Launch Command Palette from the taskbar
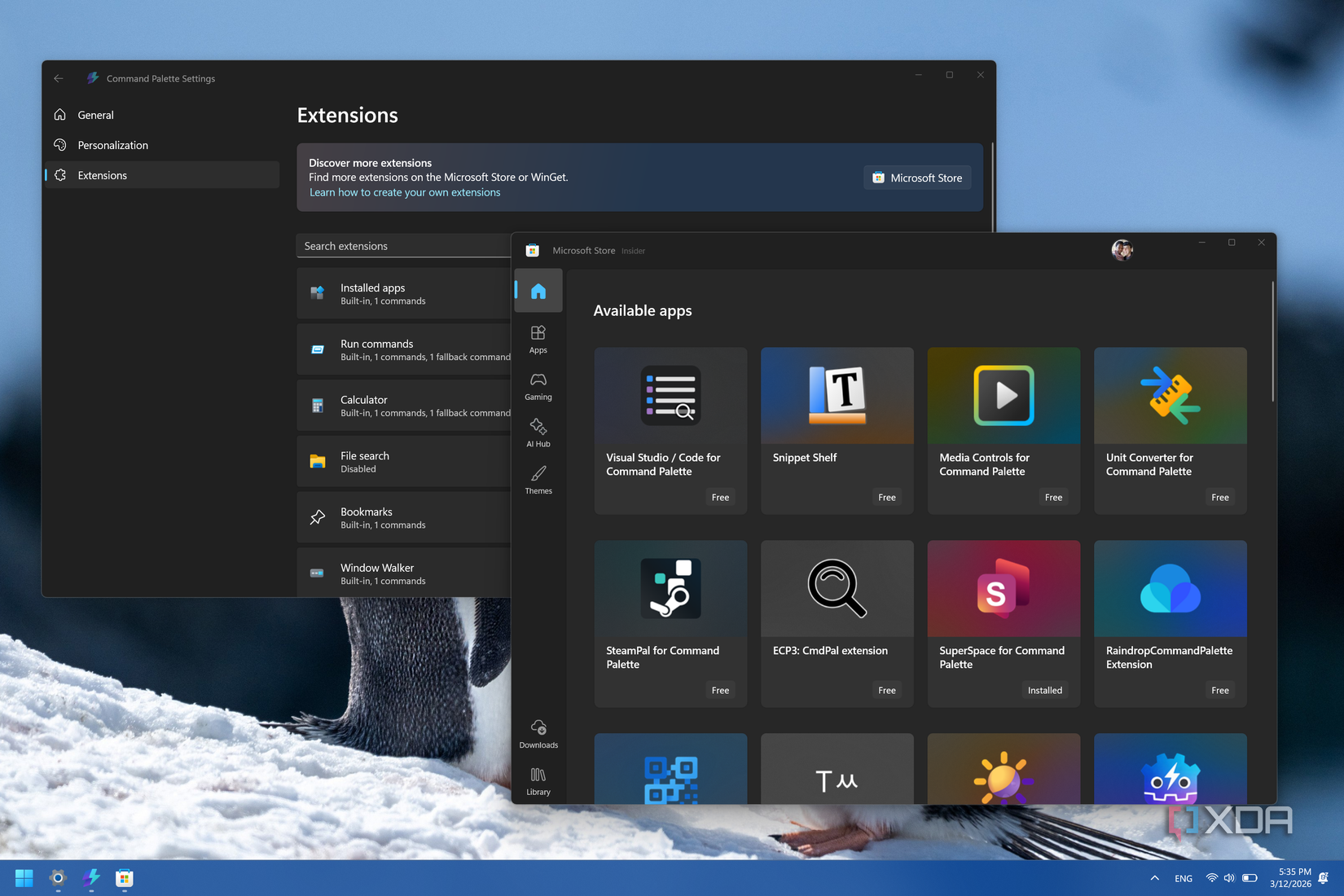 point(90,878)
